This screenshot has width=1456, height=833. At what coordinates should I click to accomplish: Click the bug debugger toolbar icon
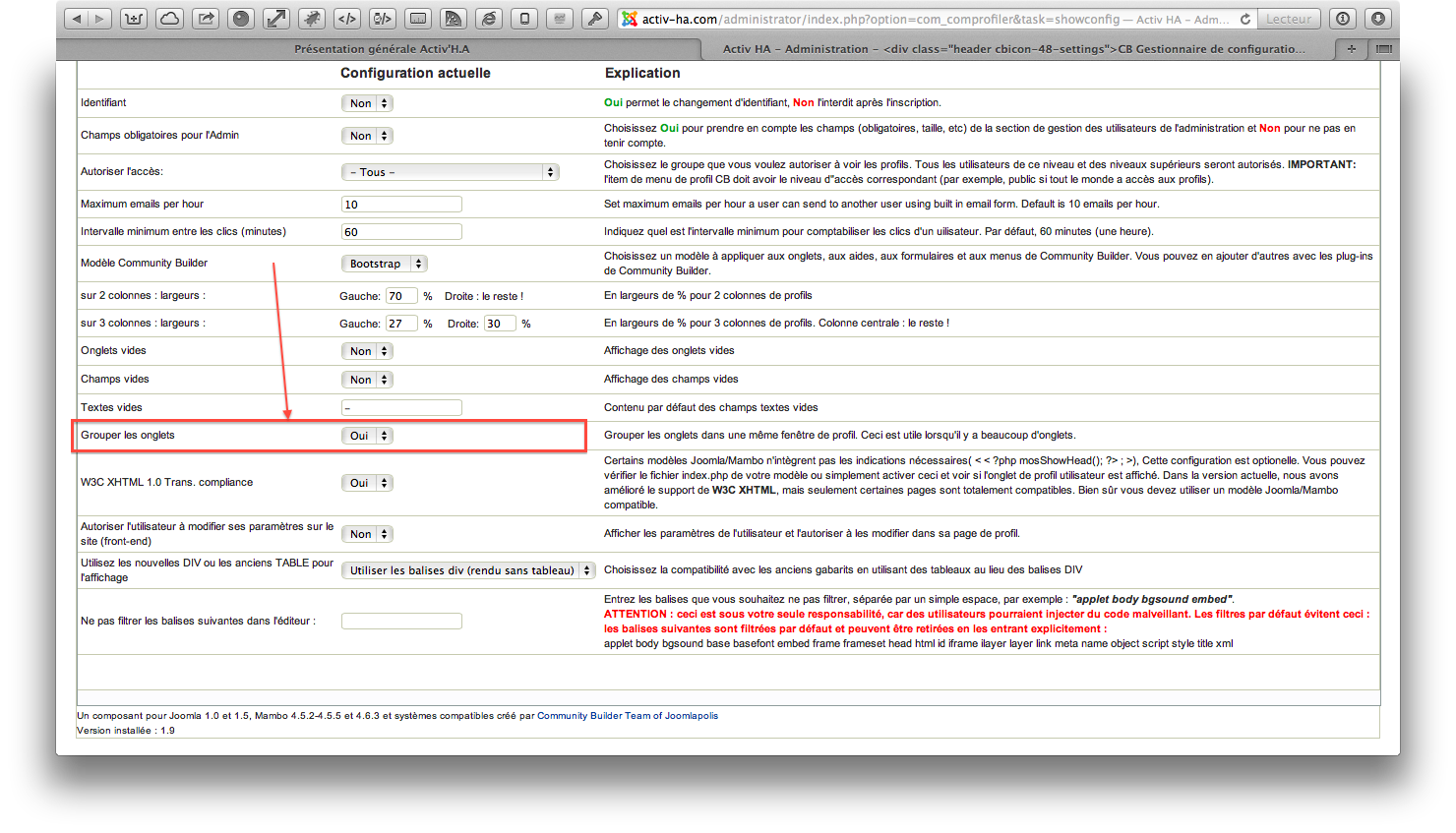point(312,19)
